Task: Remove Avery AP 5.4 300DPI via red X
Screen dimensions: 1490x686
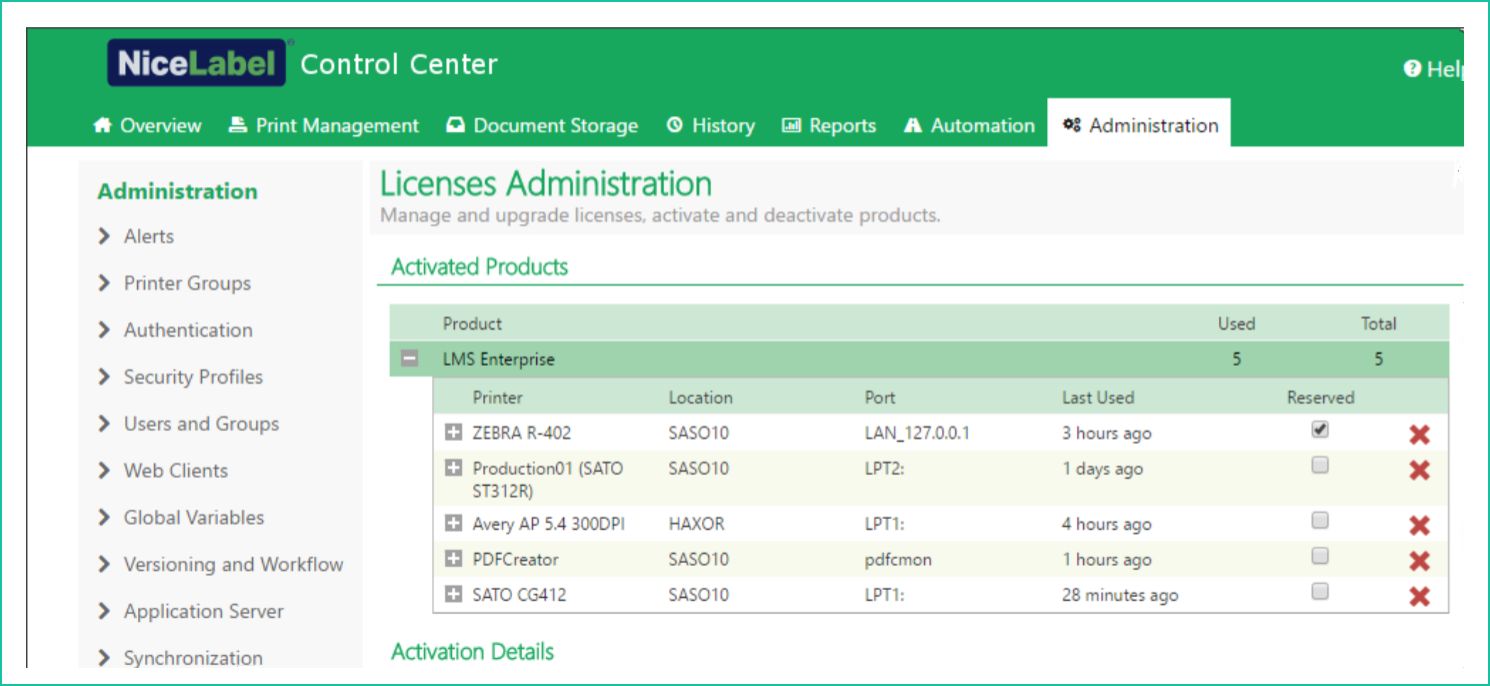Action: (x=1418, y=525)
